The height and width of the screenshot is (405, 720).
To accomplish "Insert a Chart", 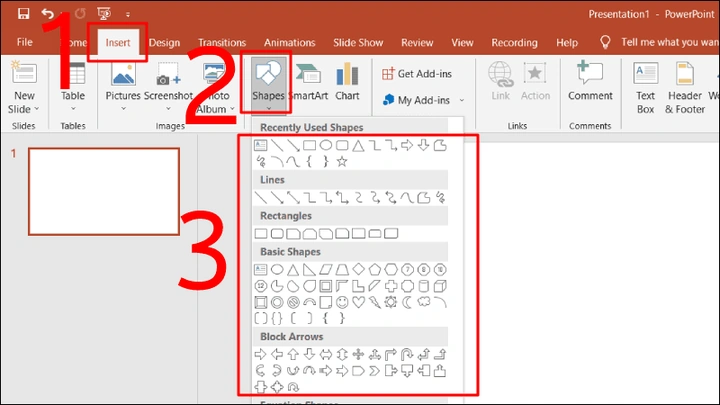I will (x=347, y=83).
